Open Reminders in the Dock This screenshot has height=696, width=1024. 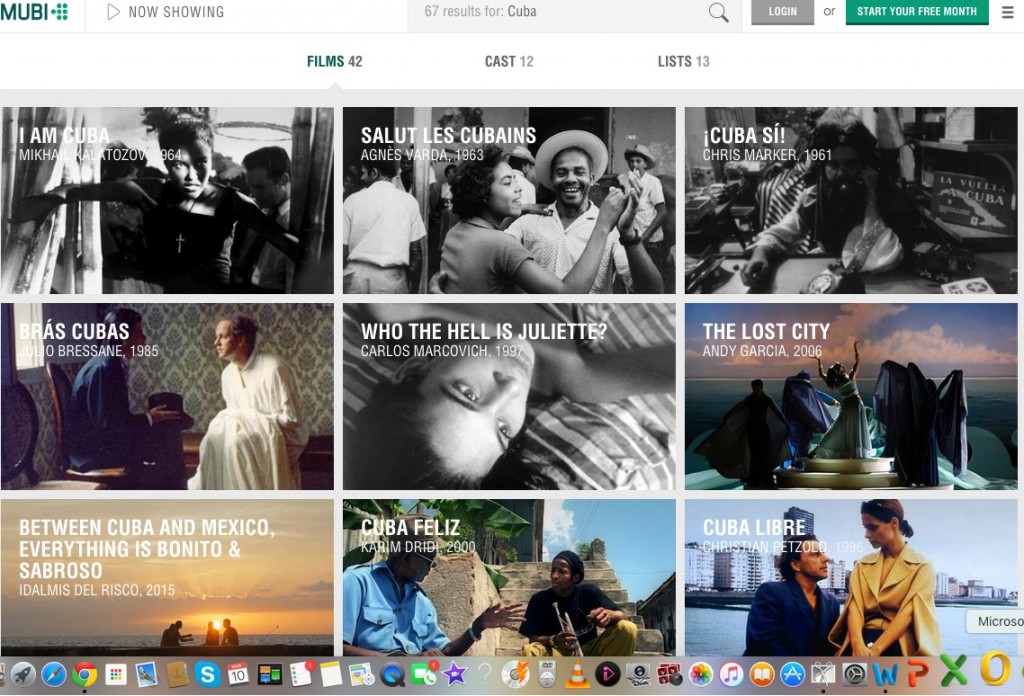coord(301,674)
